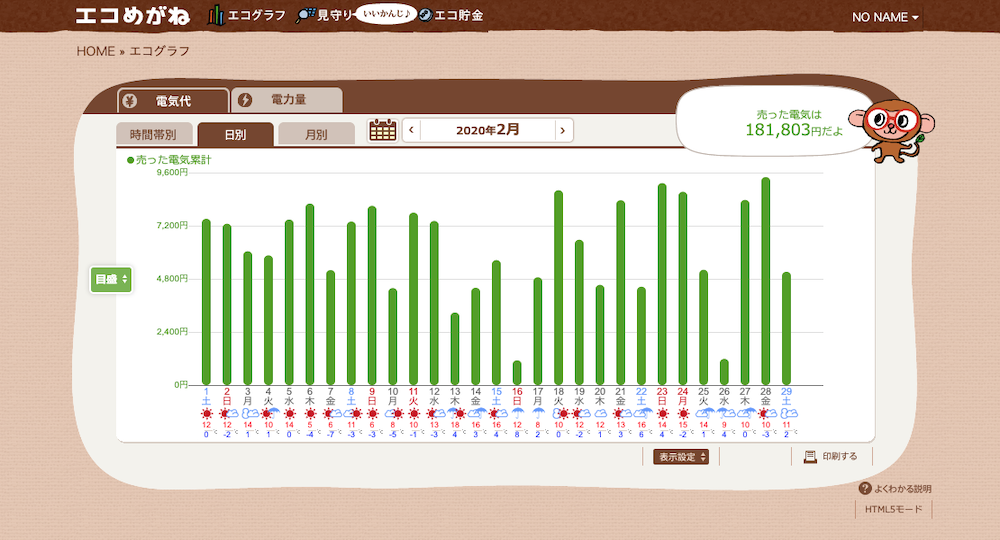
Task: Open 目盛 scale dropdown
Action: pyautogui.click(x=111, y=279)
